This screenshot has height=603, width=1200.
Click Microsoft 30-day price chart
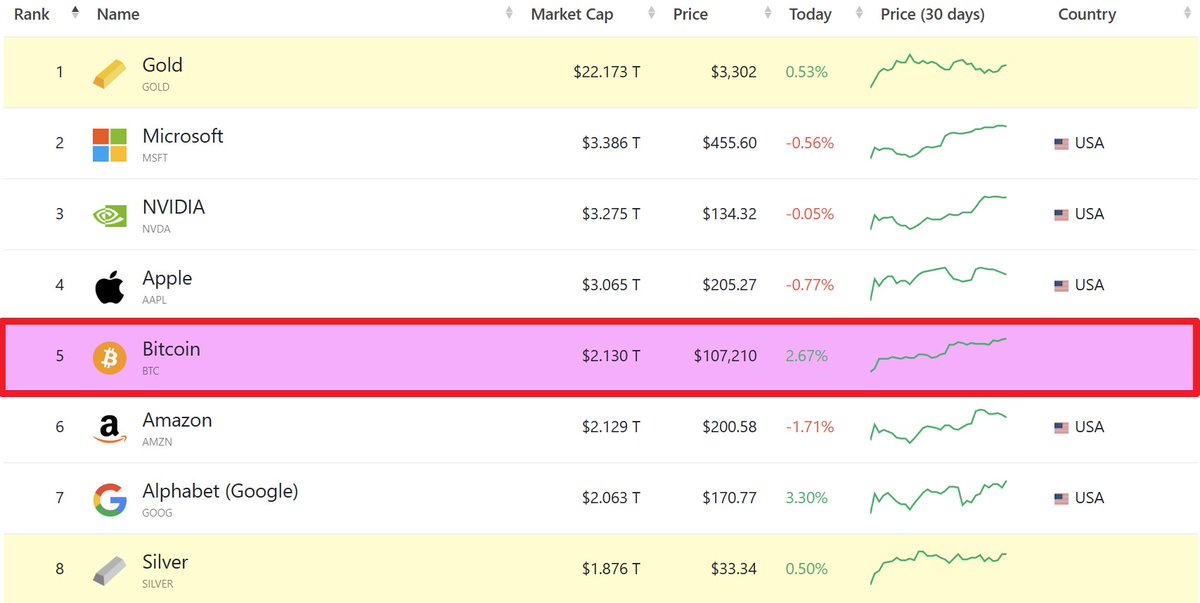pos(938,142)
